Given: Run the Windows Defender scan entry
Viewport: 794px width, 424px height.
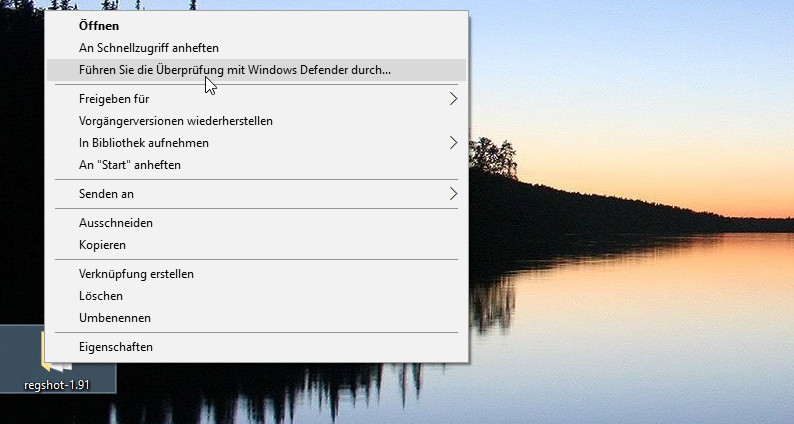Looking at the screenshot, I should (257, 70).
